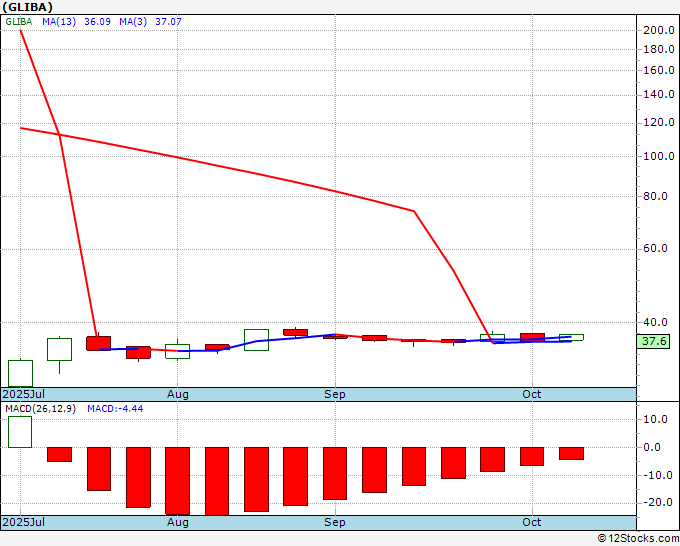
Task: Click the -10.0 MACD axis label
Action: [x=659, y=475]
